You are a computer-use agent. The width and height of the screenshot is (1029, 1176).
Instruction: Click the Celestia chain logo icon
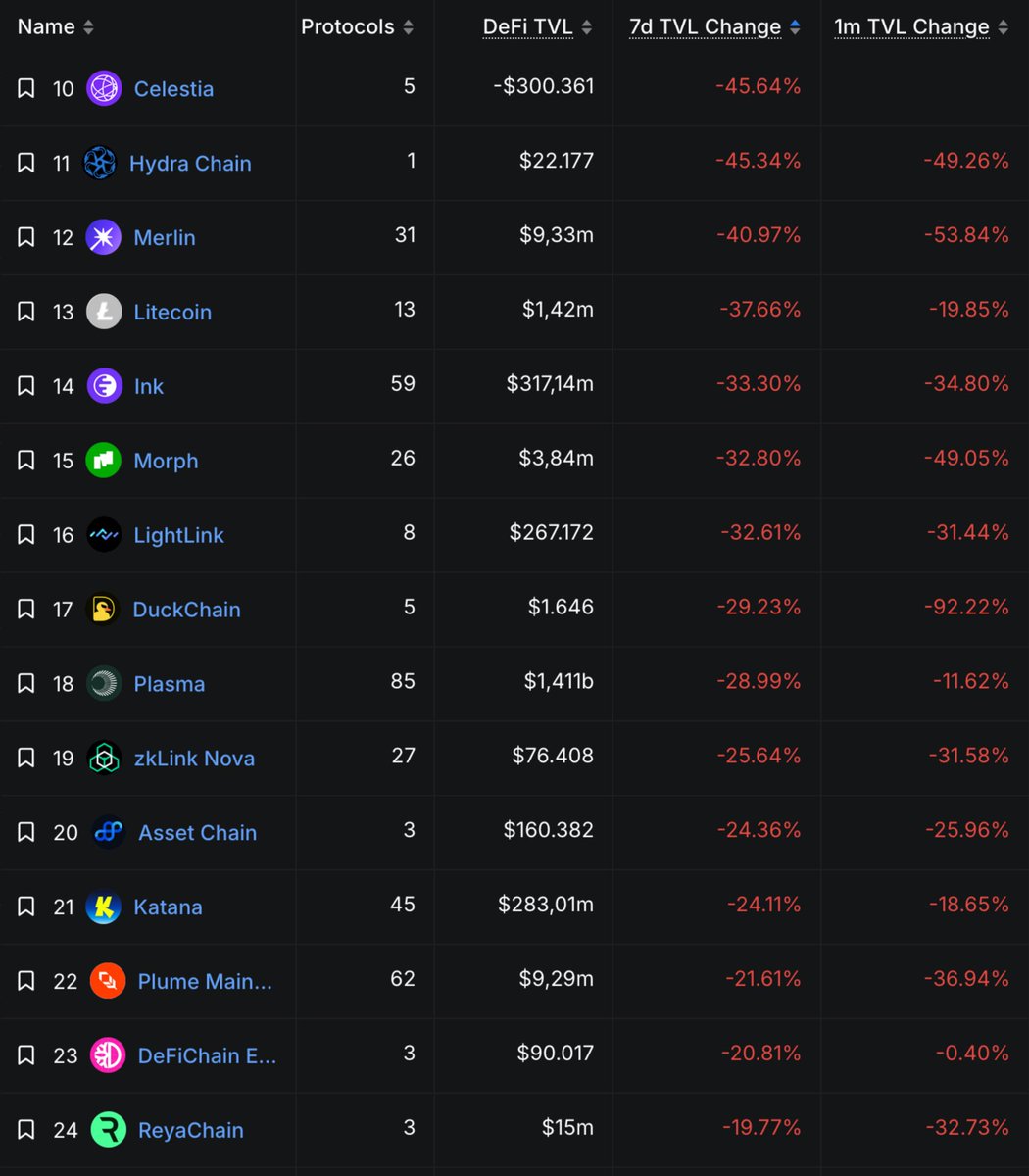(x=104, y=89)
